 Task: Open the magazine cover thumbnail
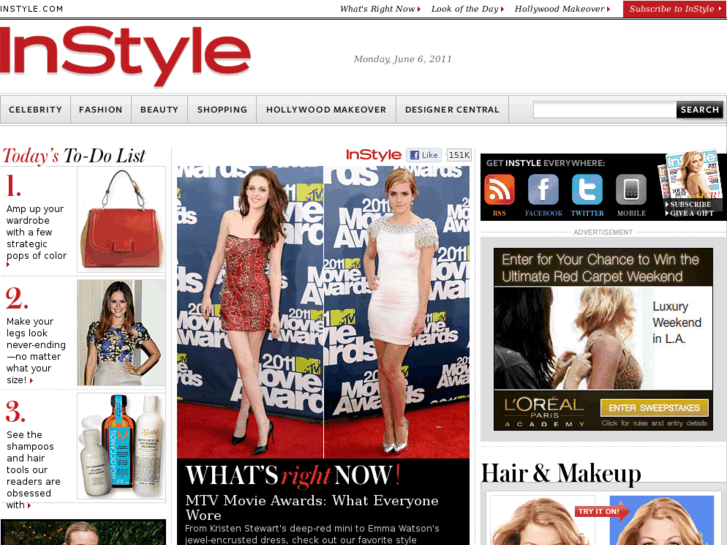click(x=690, y=174)
